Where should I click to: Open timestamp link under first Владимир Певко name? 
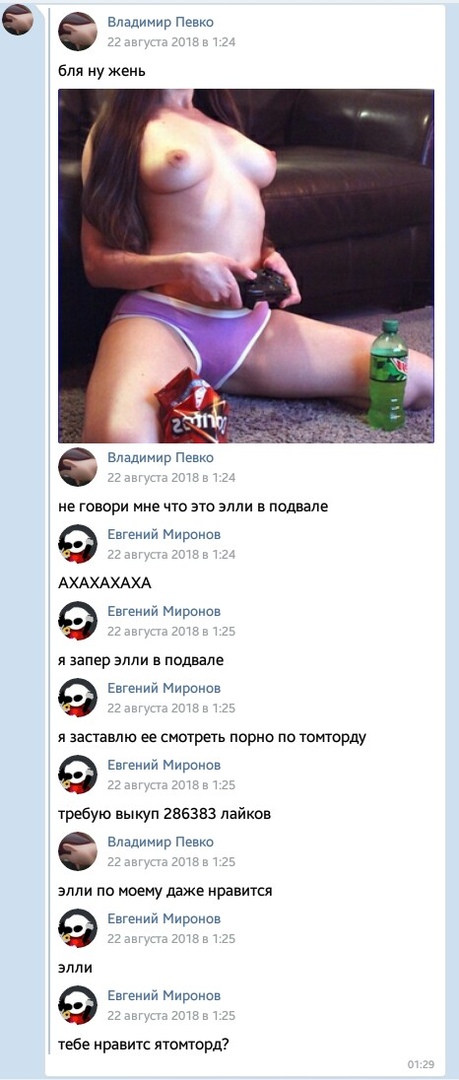tap(172, 41)
